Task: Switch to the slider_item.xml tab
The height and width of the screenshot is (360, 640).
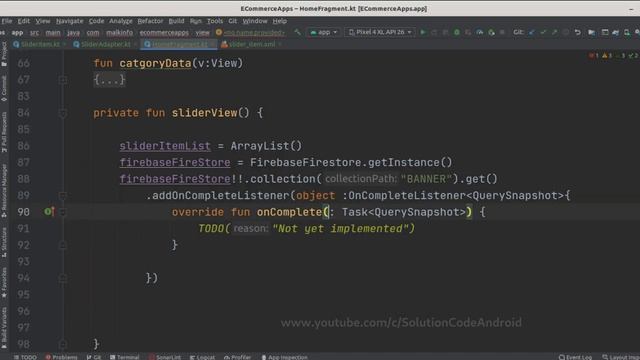Action: coord(251,44)
